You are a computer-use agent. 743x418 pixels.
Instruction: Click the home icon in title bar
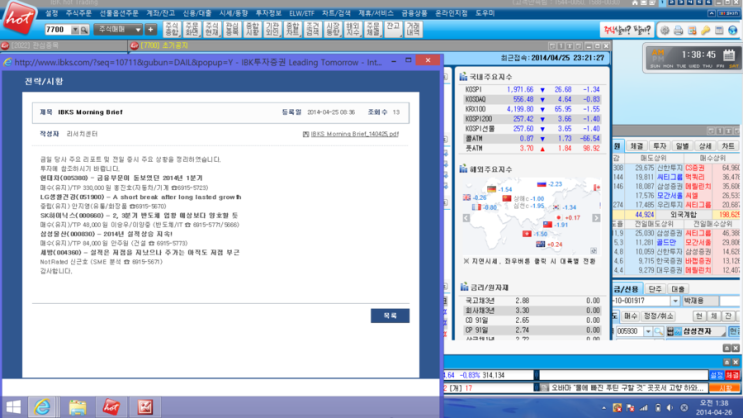[x=635, y=3]
